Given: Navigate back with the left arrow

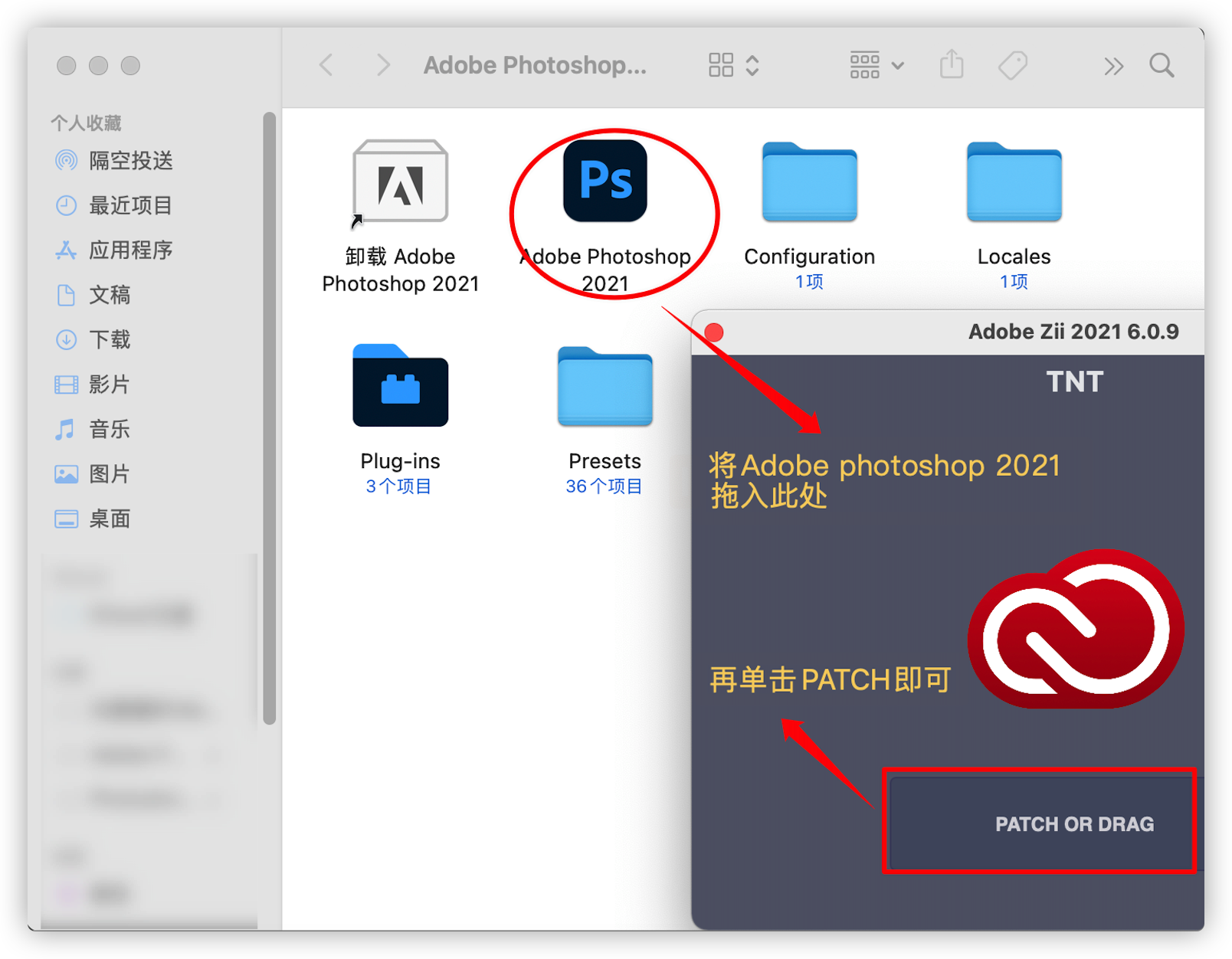Looking at the screenshot, I should (x=326, y=65).
